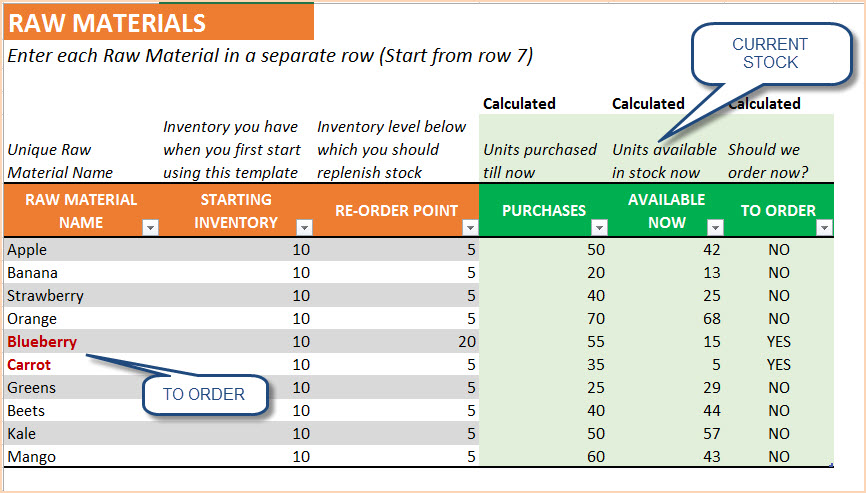The image size is (866, 493).
Task: Select the RAW MATERIALS orange title banner
Action: [159, 23]
